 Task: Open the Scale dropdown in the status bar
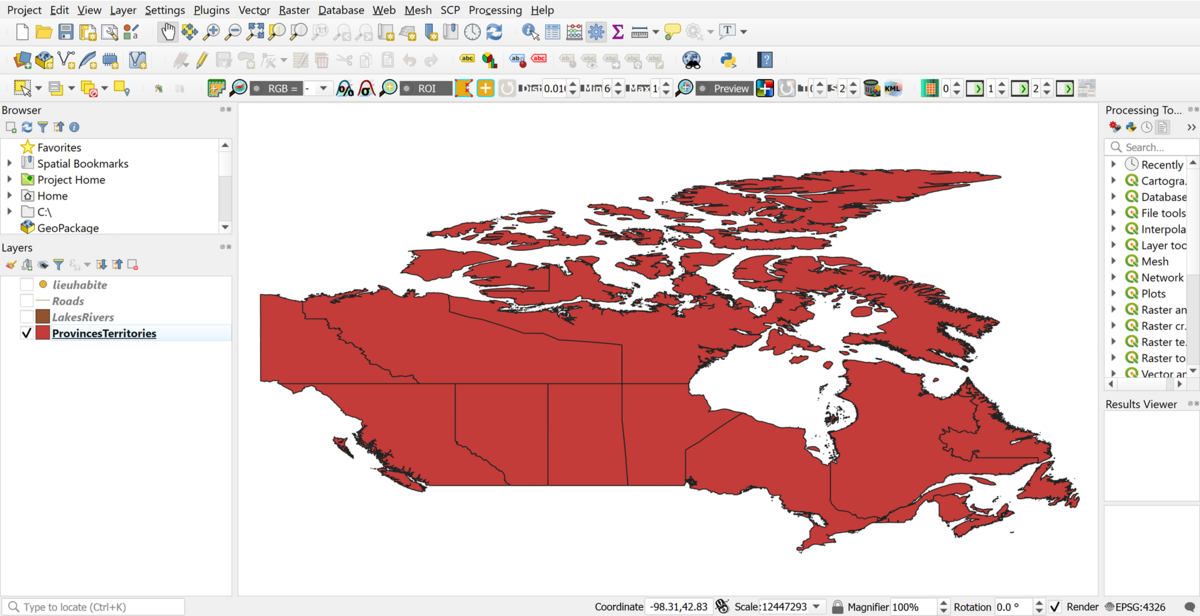(815, 606)
